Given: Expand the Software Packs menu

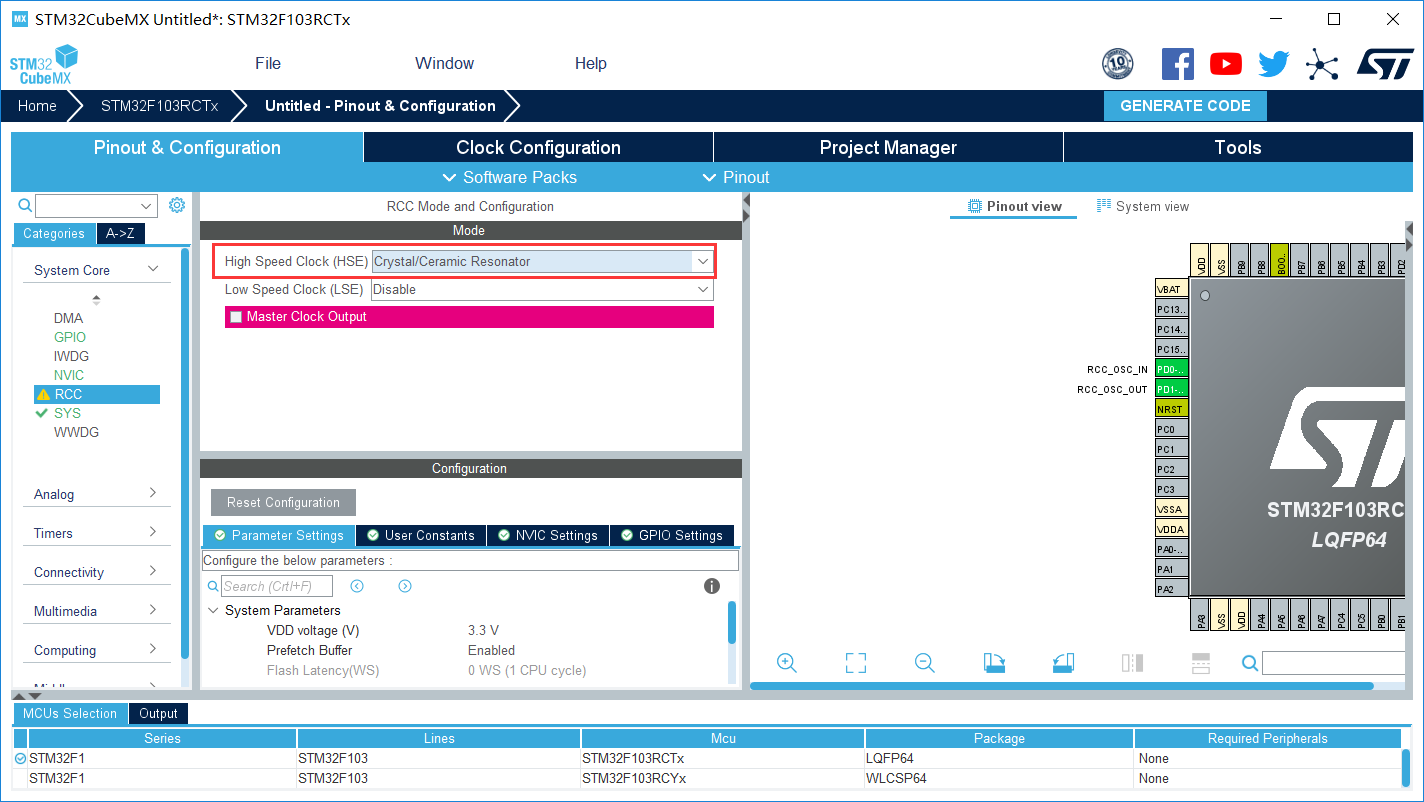Looking at the screenshot, I should click(509, 177).
